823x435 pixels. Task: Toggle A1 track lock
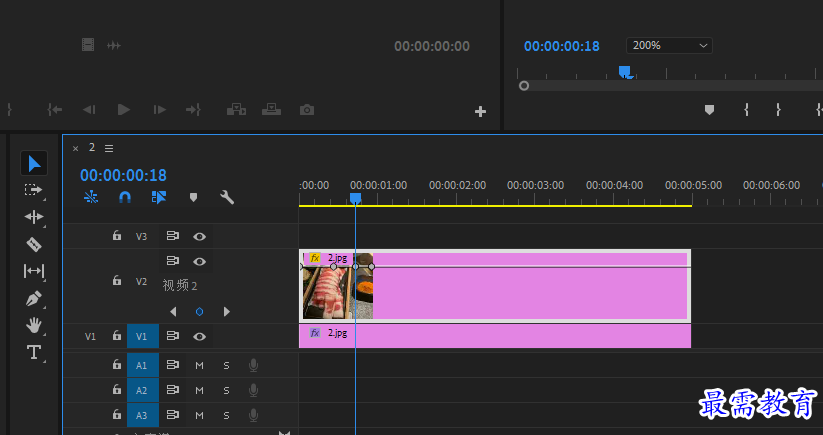pos(117,364)
